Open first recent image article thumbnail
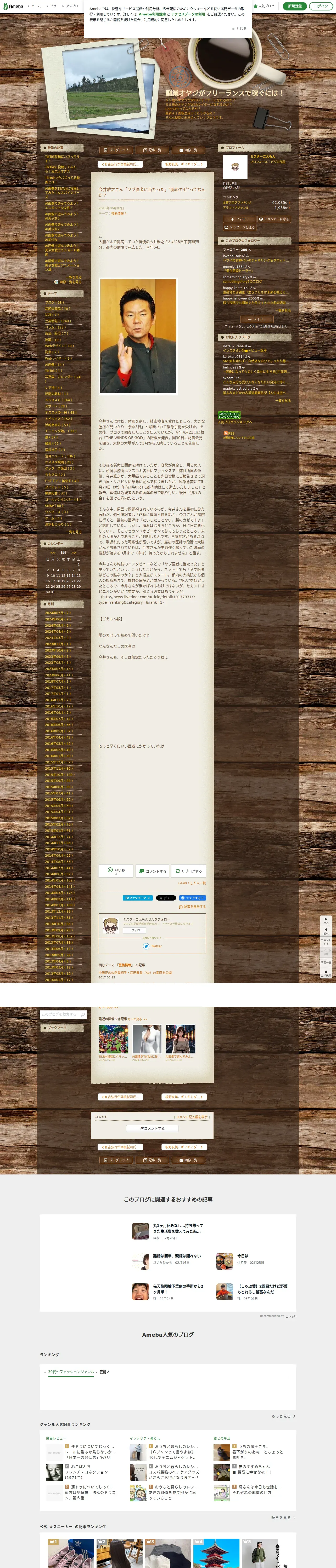 113,1039
